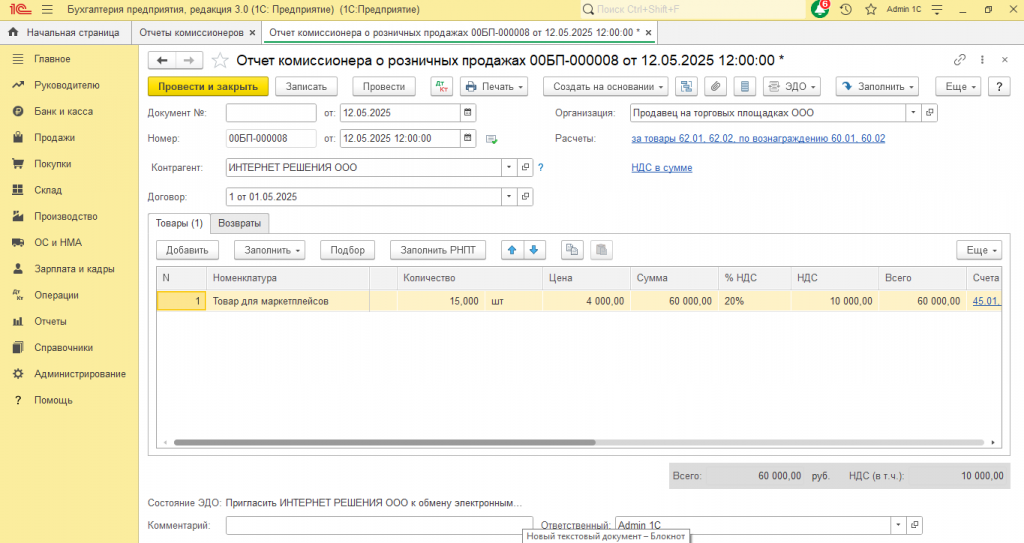Open notifications bell icon
Image resolution: width=1024 pixels, height=543 pixels.
pos(820,9)
